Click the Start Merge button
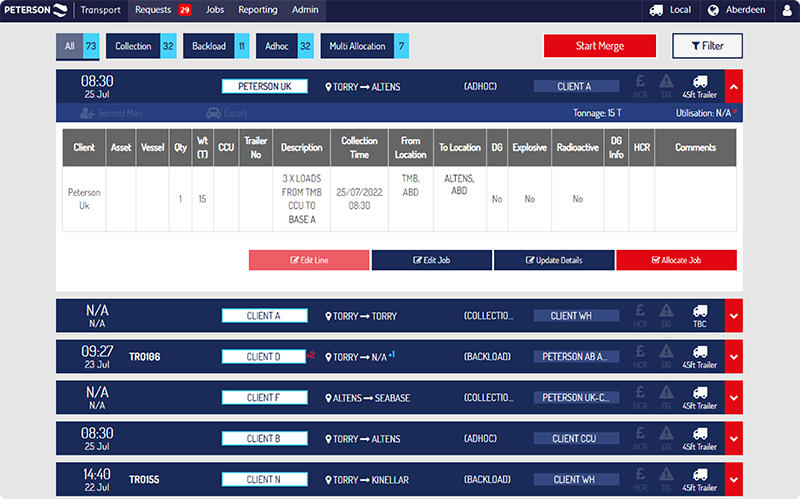 (600, 46)
